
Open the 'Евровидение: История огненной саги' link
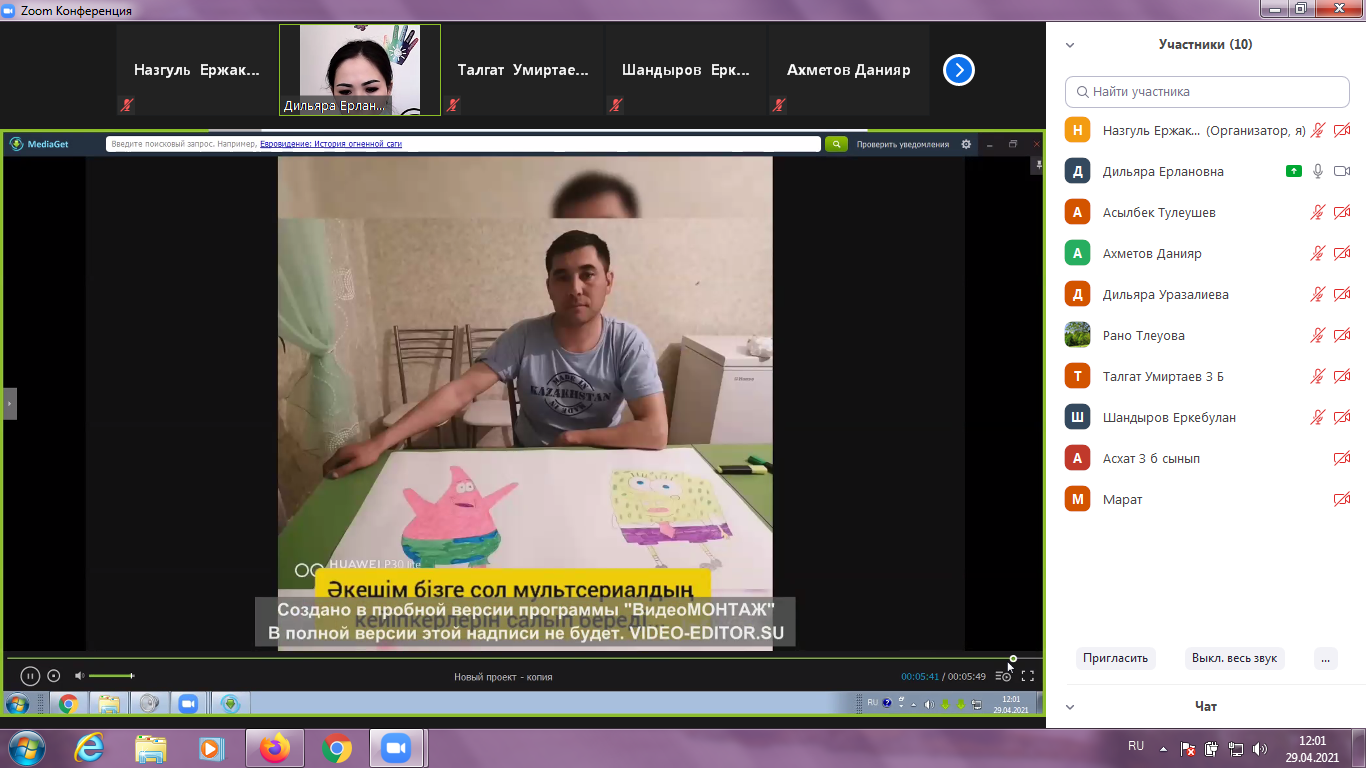[331, 144]
